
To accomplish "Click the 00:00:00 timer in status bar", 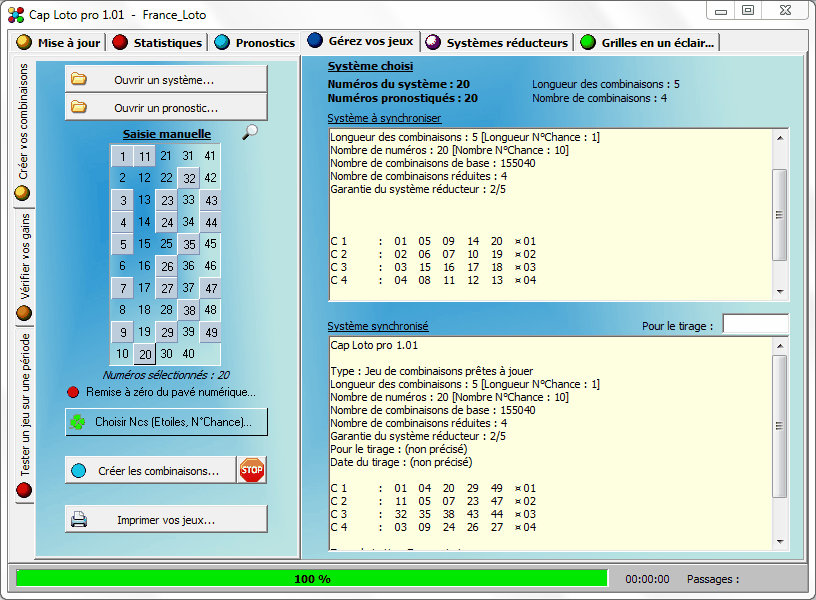I will pos(647,579).
